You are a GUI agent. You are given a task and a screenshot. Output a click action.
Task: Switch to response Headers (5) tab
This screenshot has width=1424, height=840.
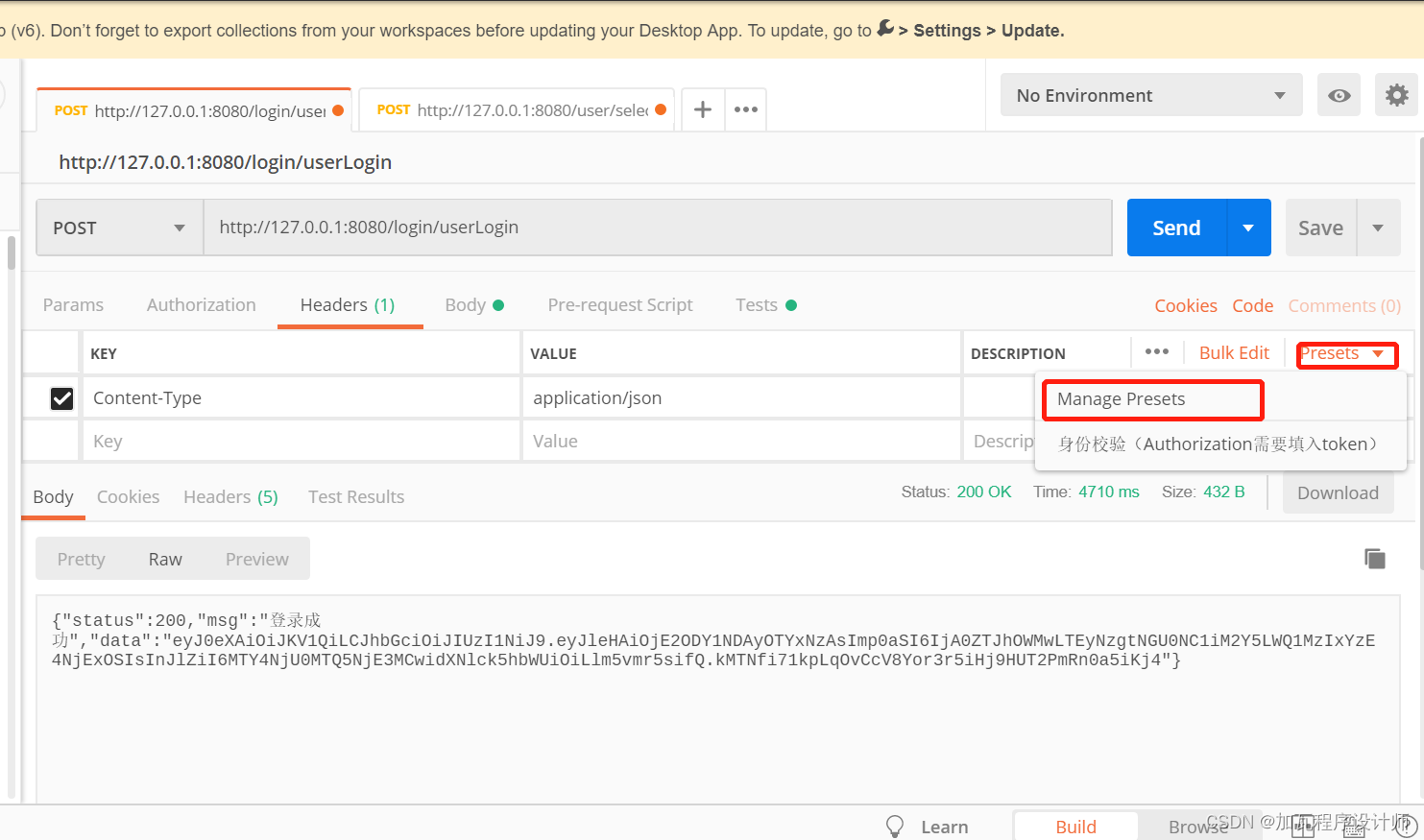pyautogui.click(x=230, y=497)
